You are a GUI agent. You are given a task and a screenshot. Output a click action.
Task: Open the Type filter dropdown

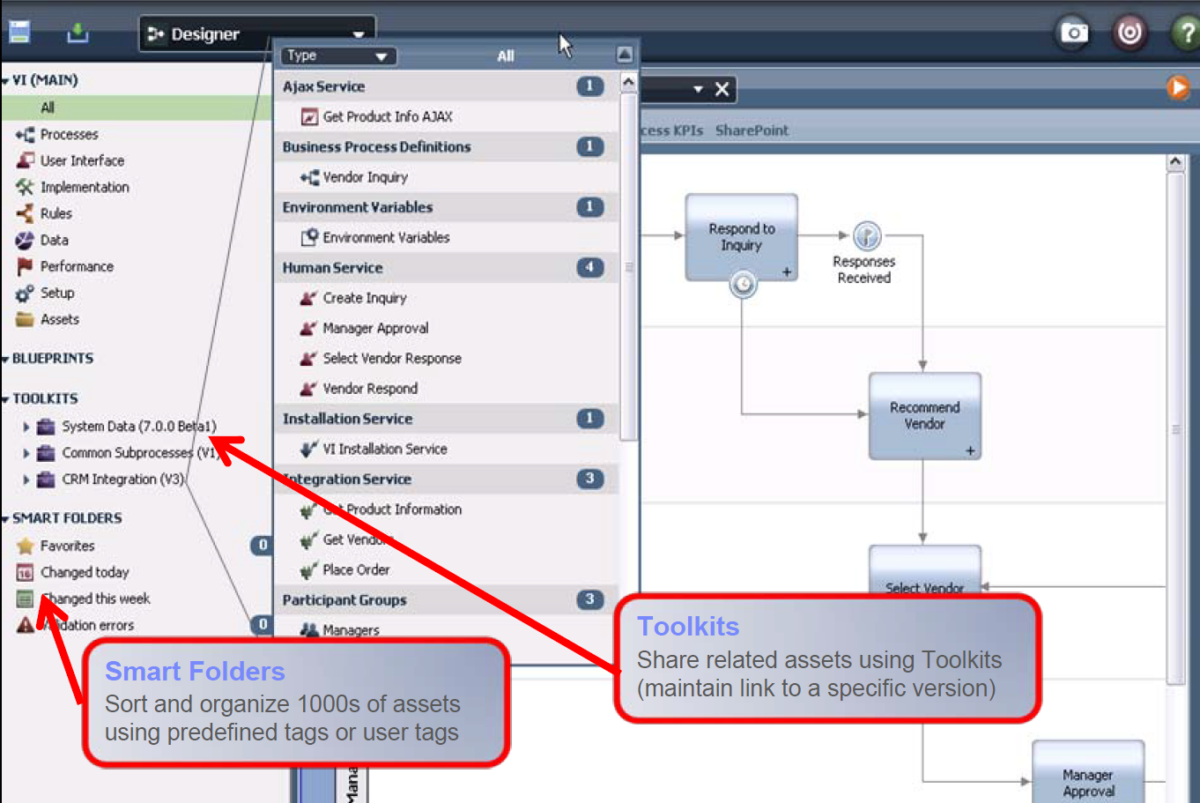coord(338,56)
